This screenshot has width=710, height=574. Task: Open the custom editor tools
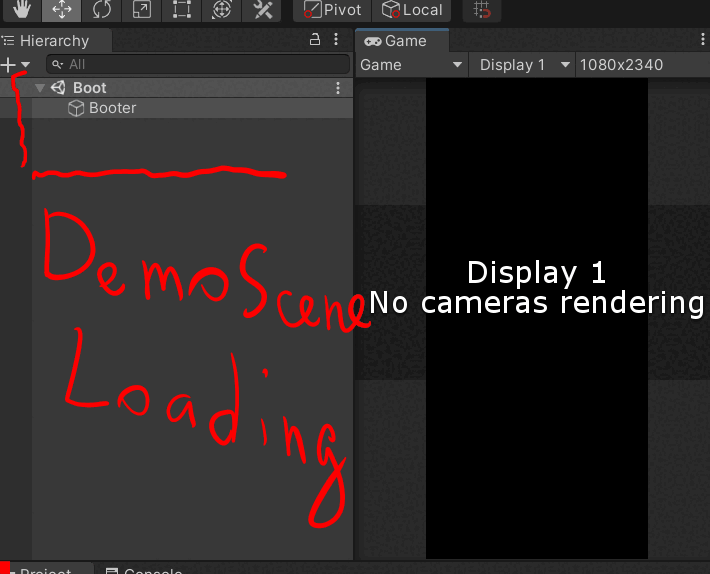262,10
